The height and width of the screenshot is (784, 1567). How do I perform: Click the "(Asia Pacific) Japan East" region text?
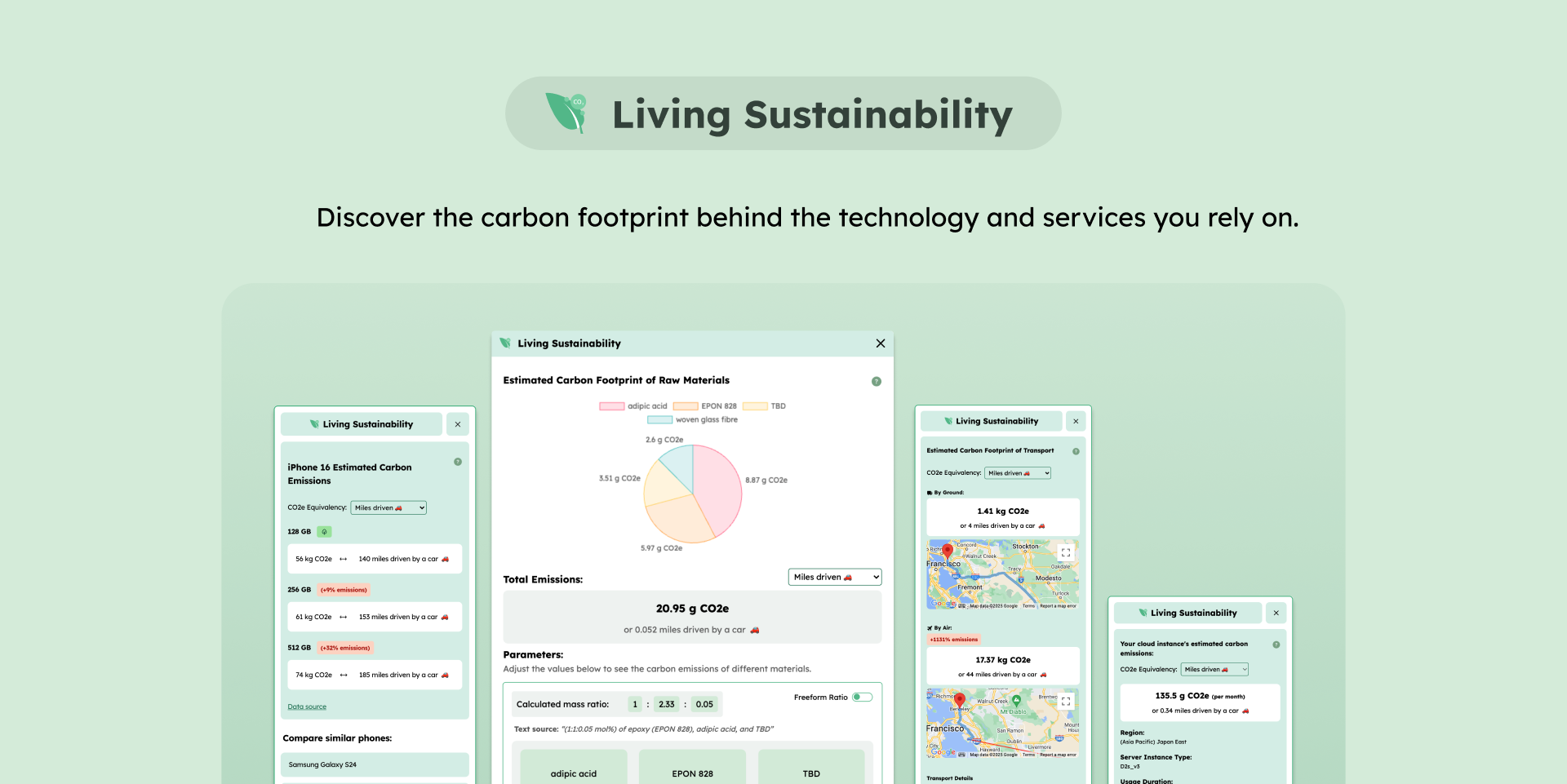[x=1153, y=742]
